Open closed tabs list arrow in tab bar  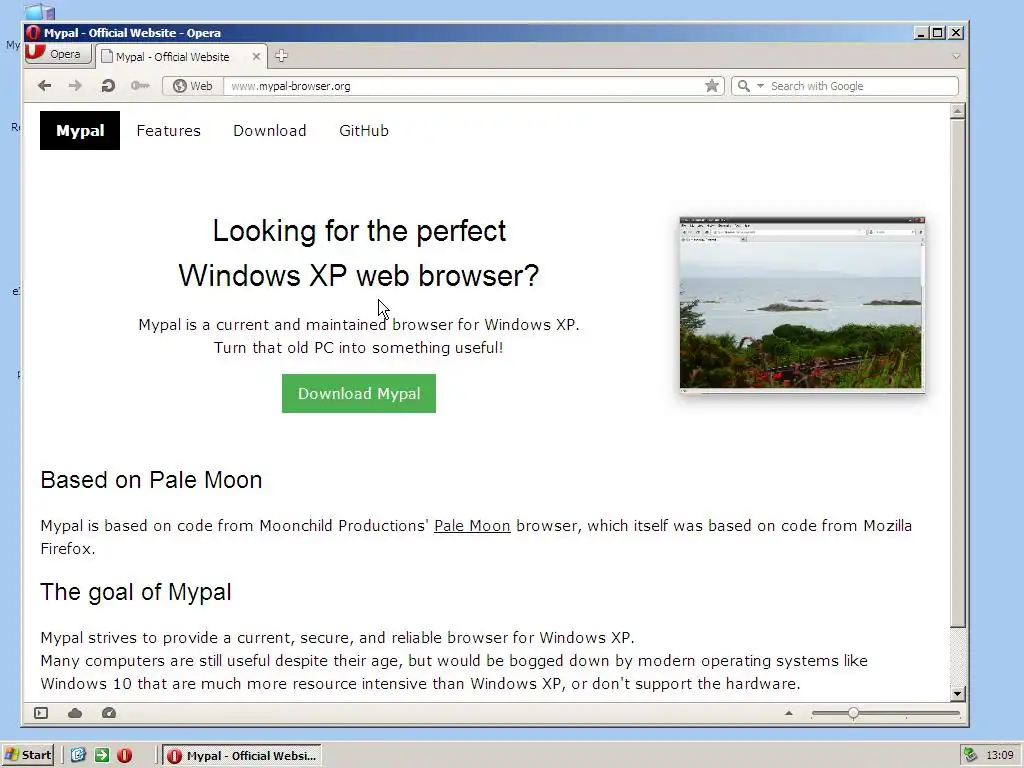click(956, 57)
